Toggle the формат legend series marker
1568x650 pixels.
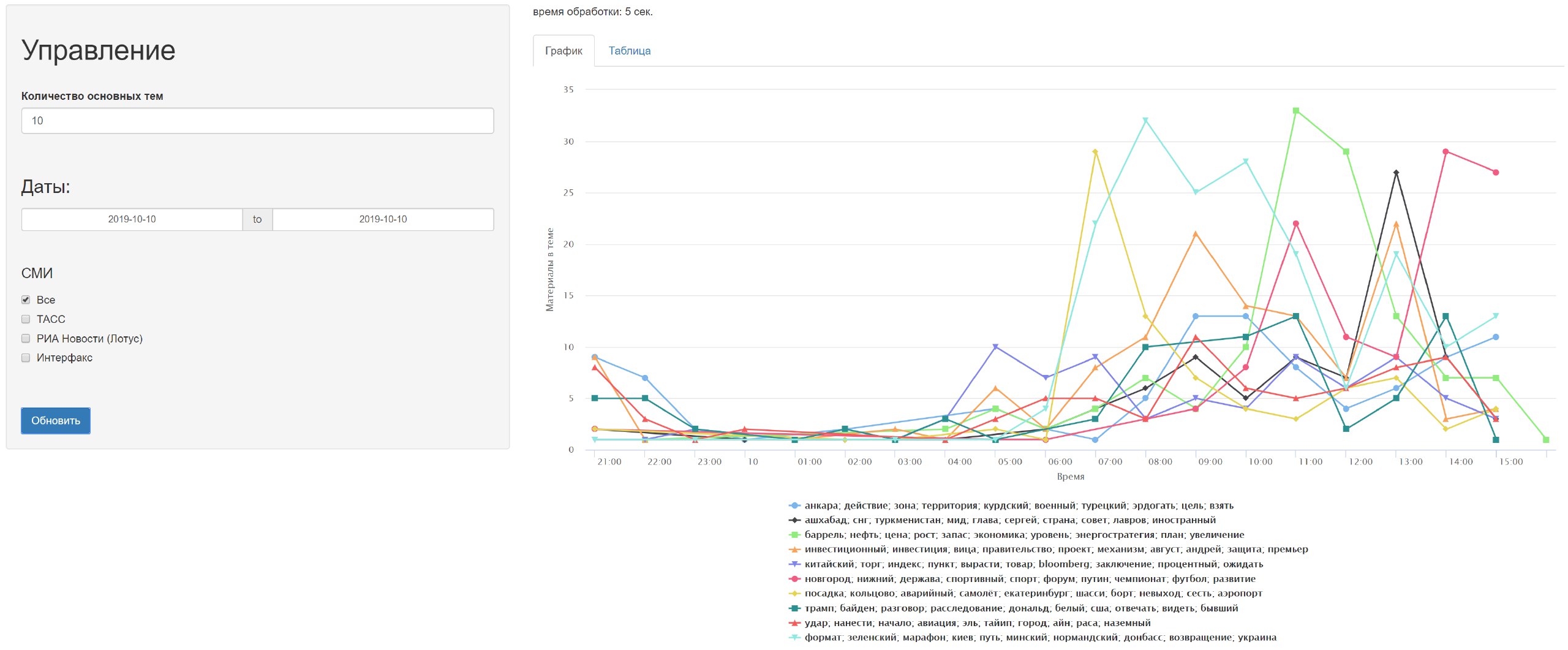point(794,638)
